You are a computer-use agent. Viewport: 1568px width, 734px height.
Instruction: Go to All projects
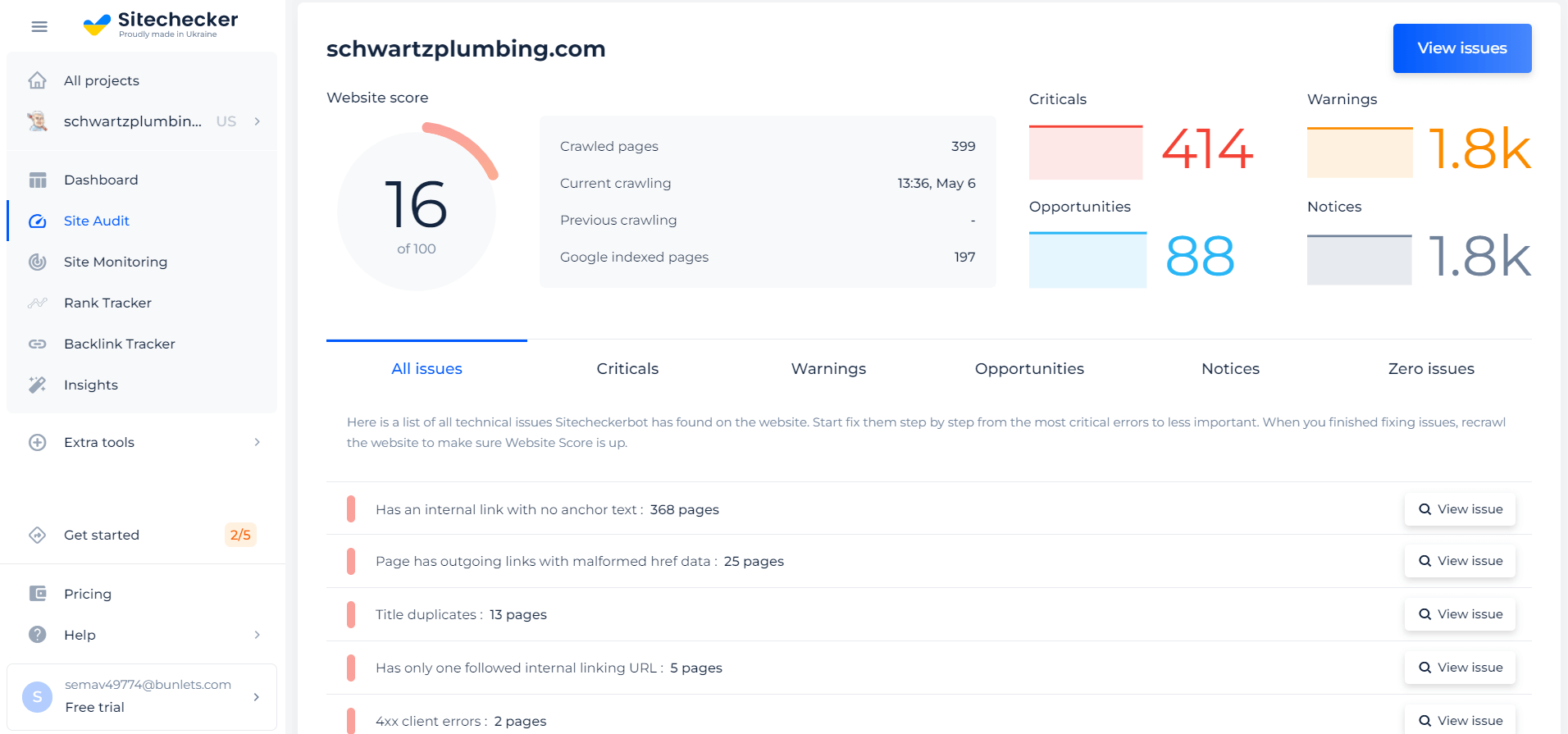coord(102,80)
